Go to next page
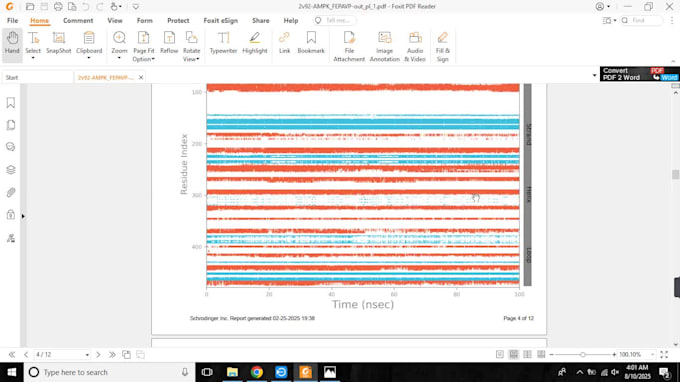Screen dimensions: 680x382 tap(98, 354)
